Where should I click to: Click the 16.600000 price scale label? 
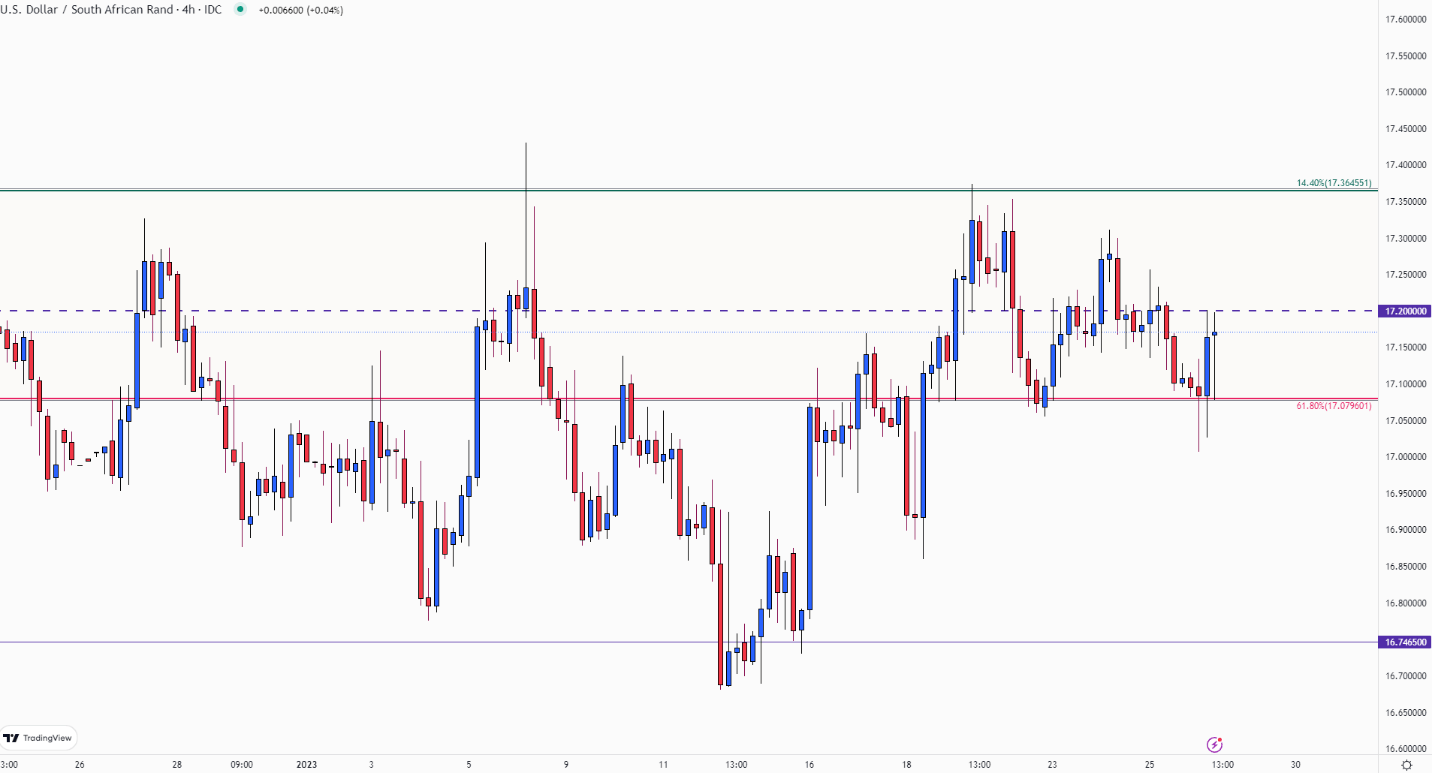tap(1405, 749)
